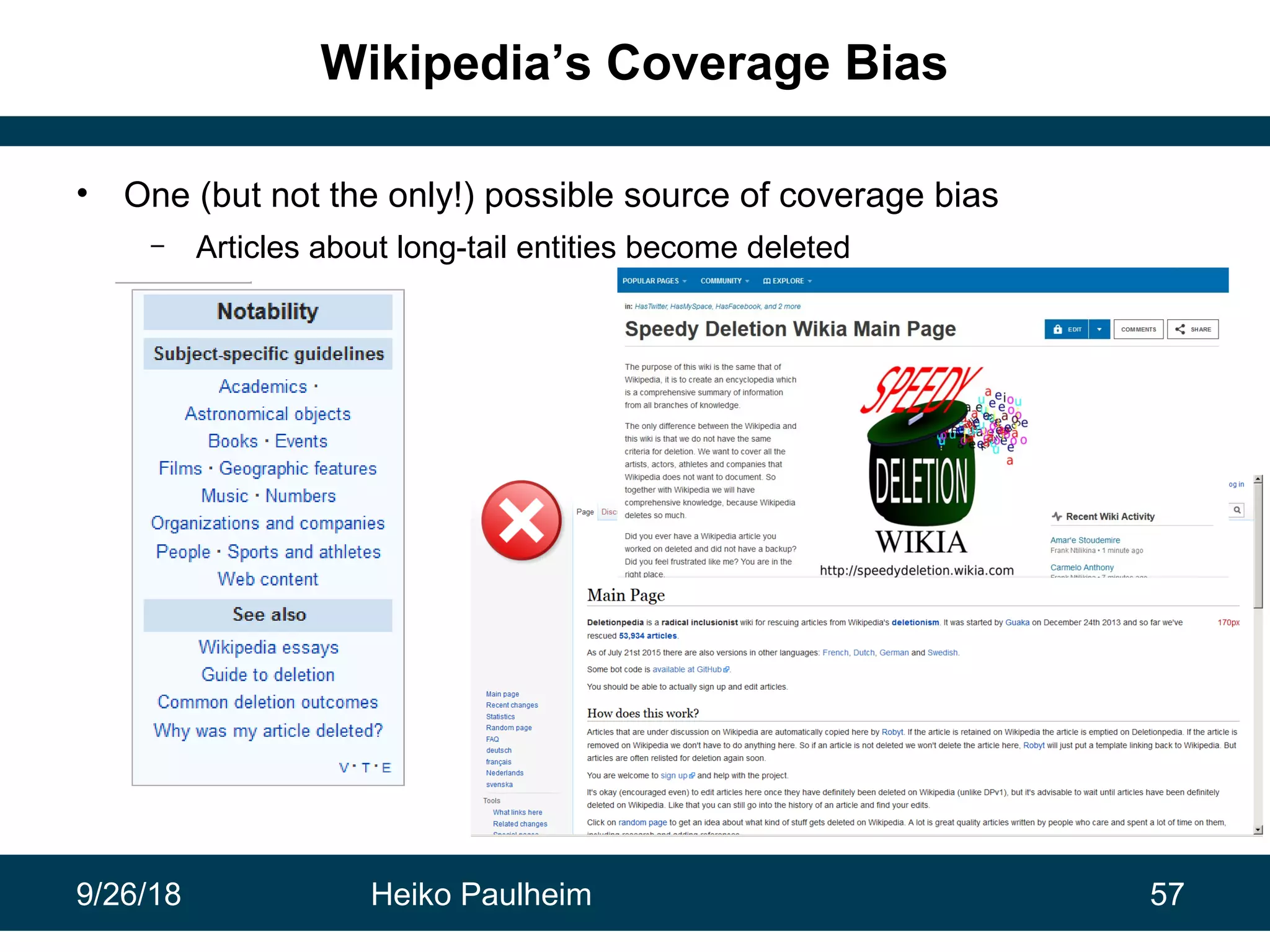Open the sign up link

click(678, 775)
